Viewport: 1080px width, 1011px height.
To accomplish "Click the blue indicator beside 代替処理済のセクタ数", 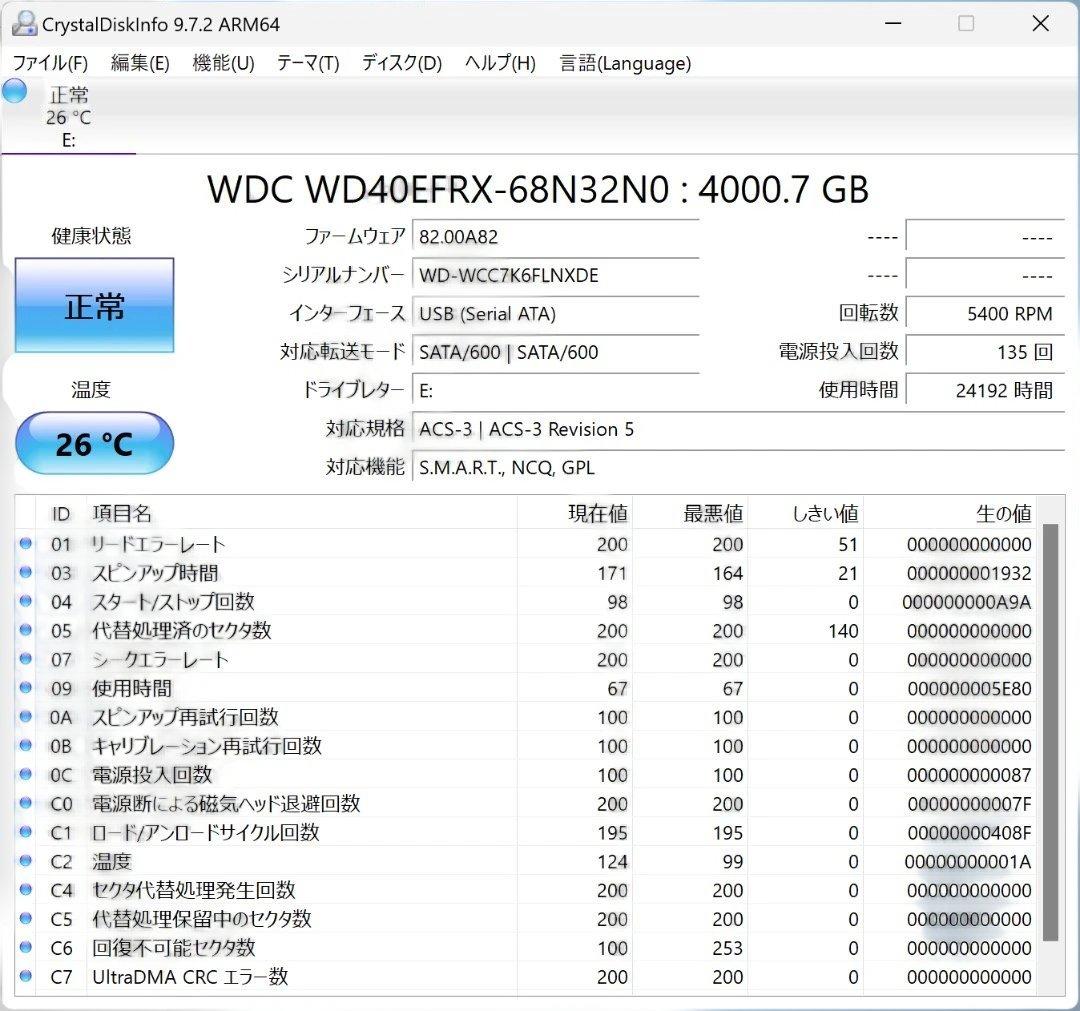I will [25, 631].
